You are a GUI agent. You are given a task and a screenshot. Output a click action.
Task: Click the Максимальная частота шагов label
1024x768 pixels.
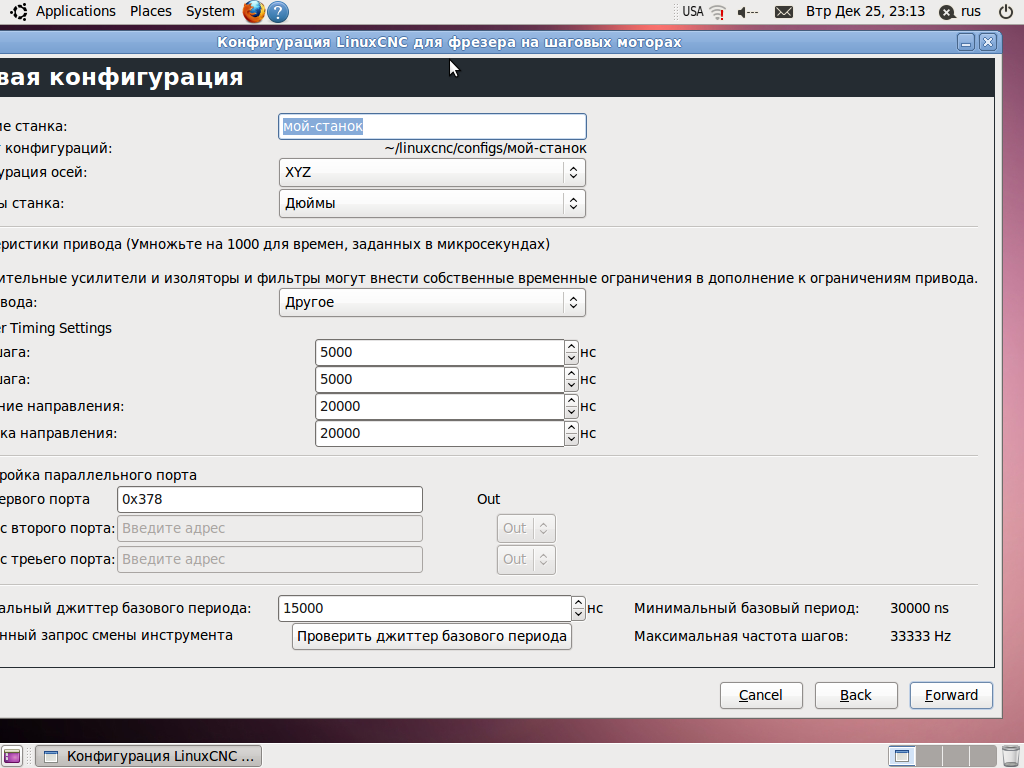(x=741, y=636)
